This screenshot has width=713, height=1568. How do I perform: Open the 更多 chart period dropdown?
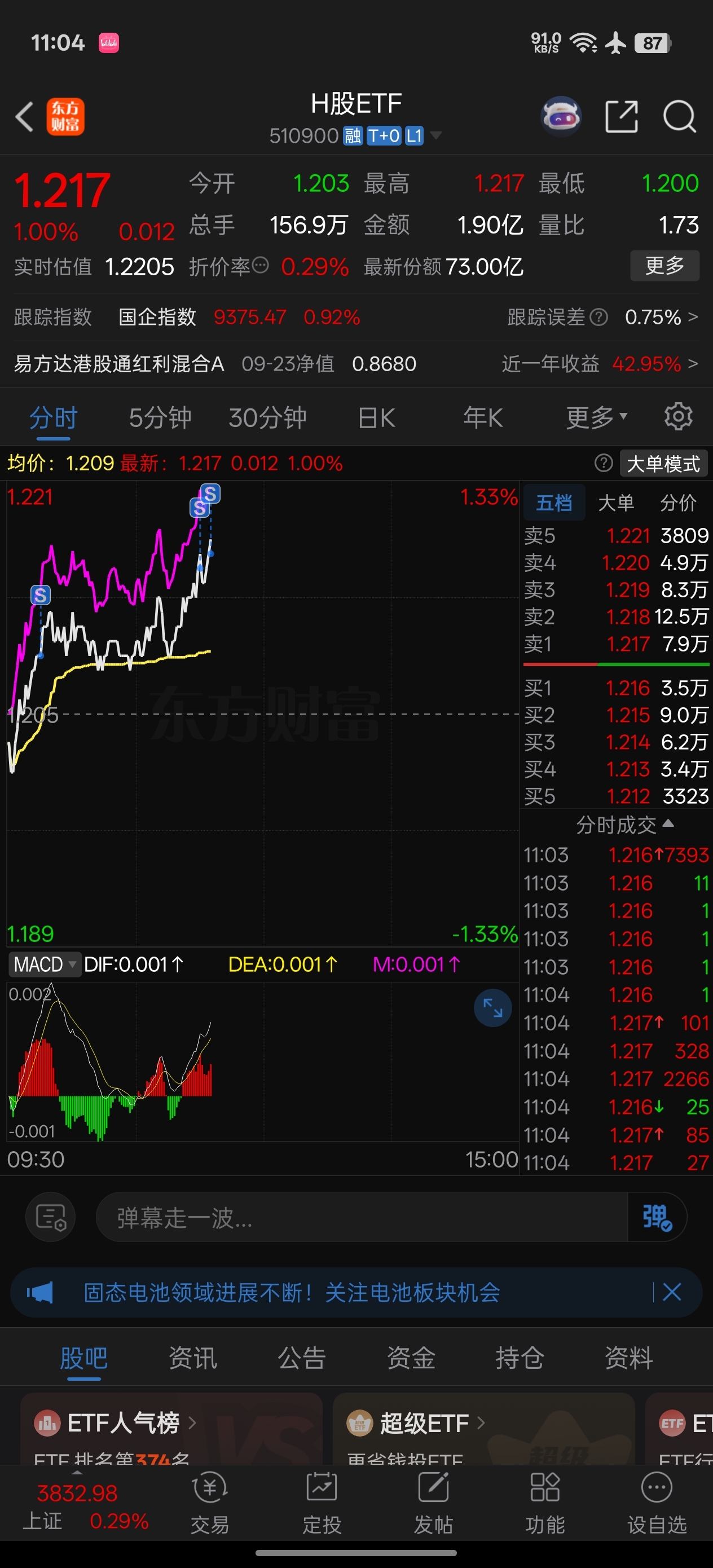click(x=597, y=417)
